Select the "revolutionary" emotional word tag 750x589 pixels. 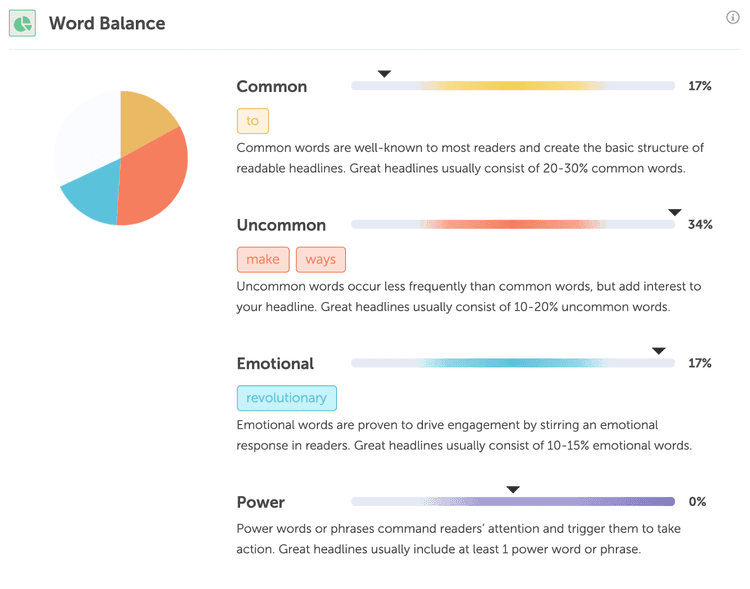287,398
